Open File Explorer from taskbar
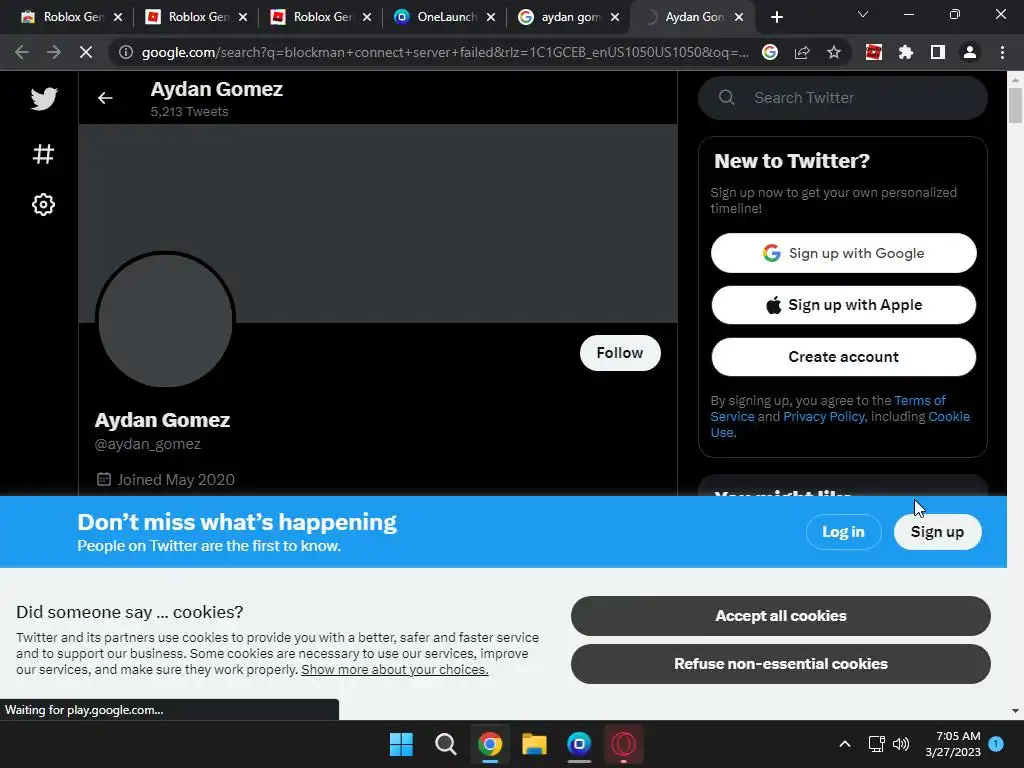Screen dimensions: 1024x768 [534, 744]
